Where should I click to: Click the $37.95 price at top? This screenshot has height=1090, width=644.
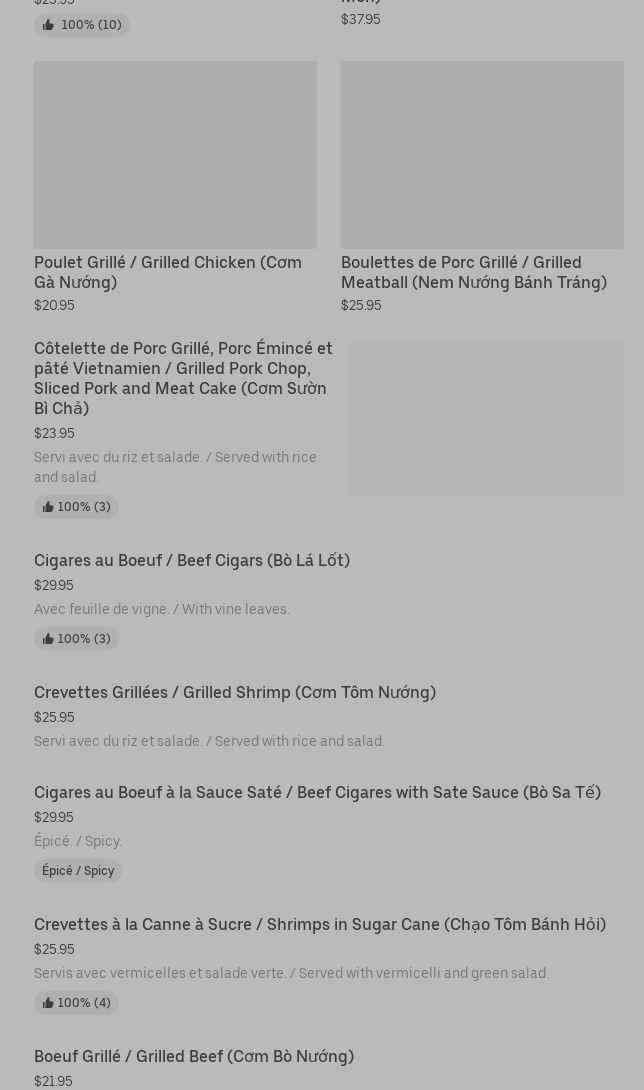click(360, 19)
